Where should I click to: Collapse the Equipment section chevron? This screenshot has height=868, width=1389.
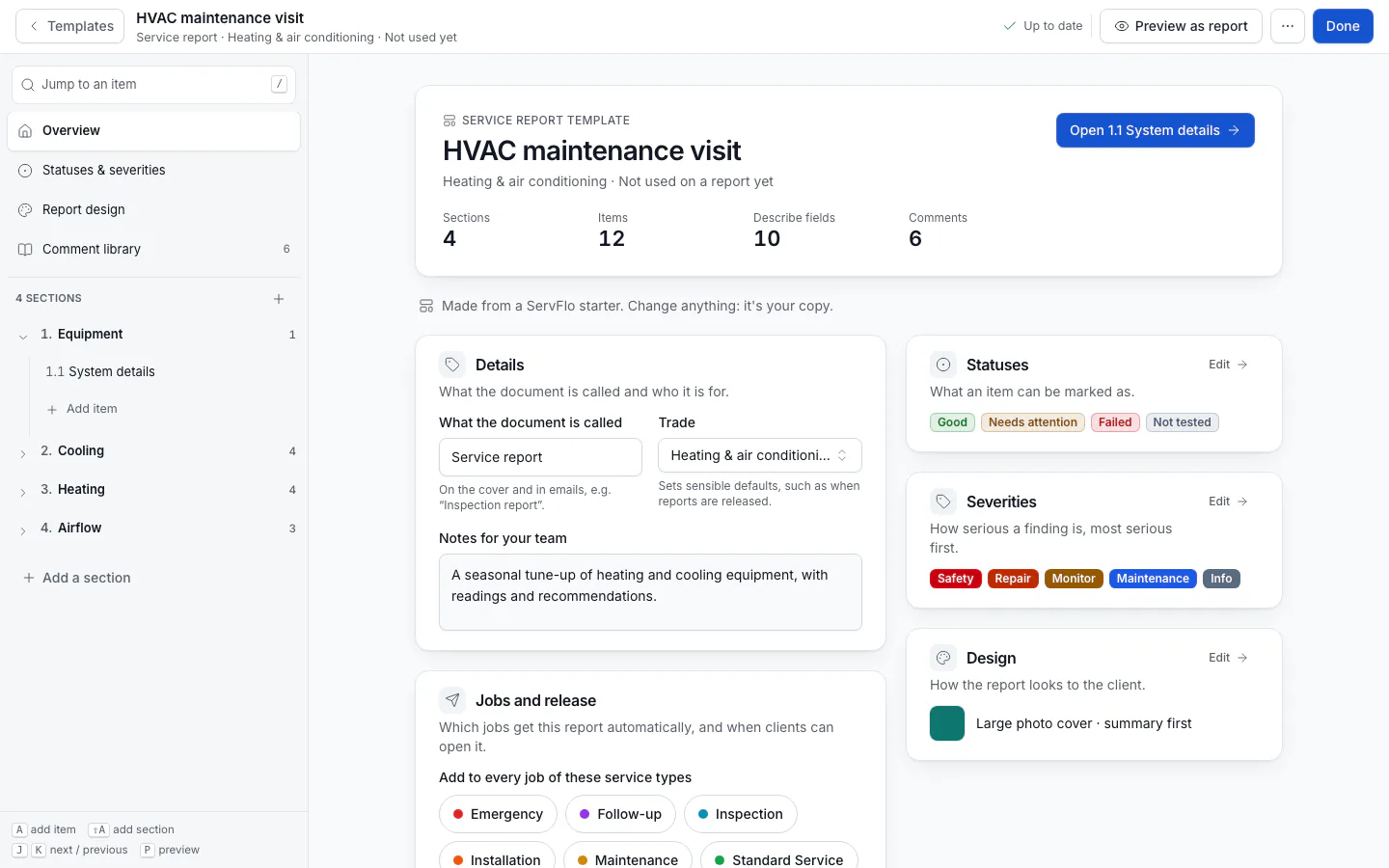tap(23, 336)
